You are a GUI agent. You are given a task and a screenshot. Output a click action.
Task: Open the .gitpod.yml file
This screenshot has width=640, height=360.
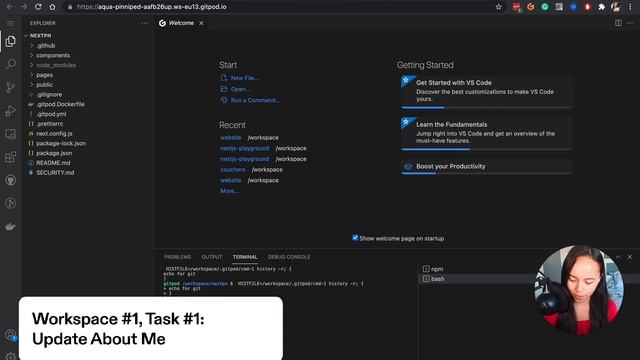(x=51, y=114)
